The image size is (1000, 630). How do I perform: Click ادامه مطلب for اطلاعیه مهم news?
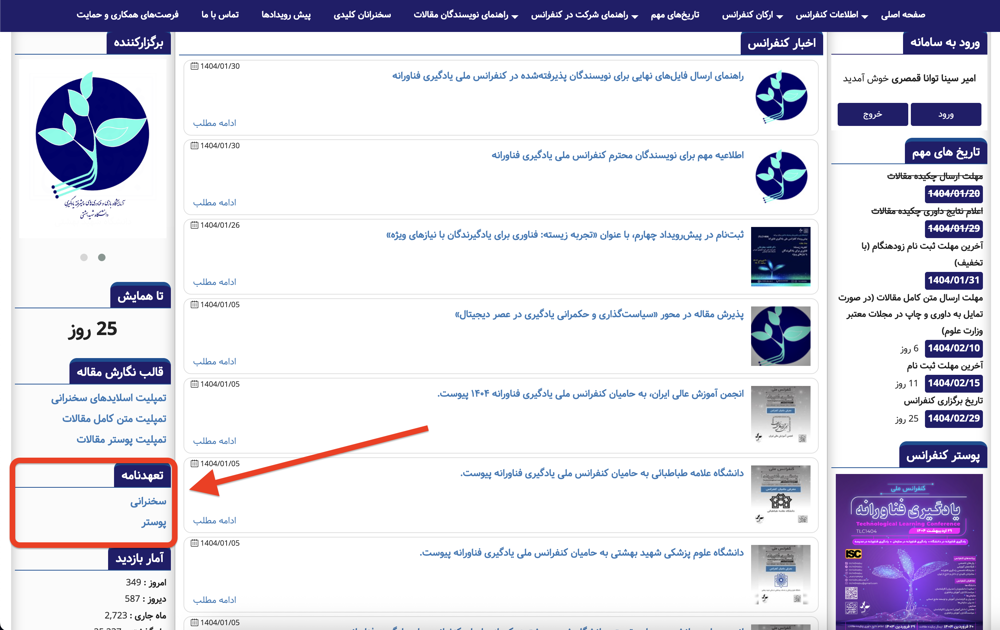tap(214, 203)
